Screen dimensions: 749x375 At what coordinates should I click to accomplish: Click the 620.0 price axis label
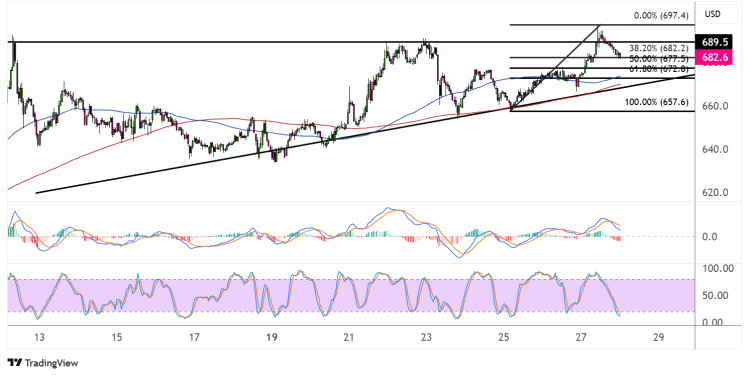tap(715, 193)
